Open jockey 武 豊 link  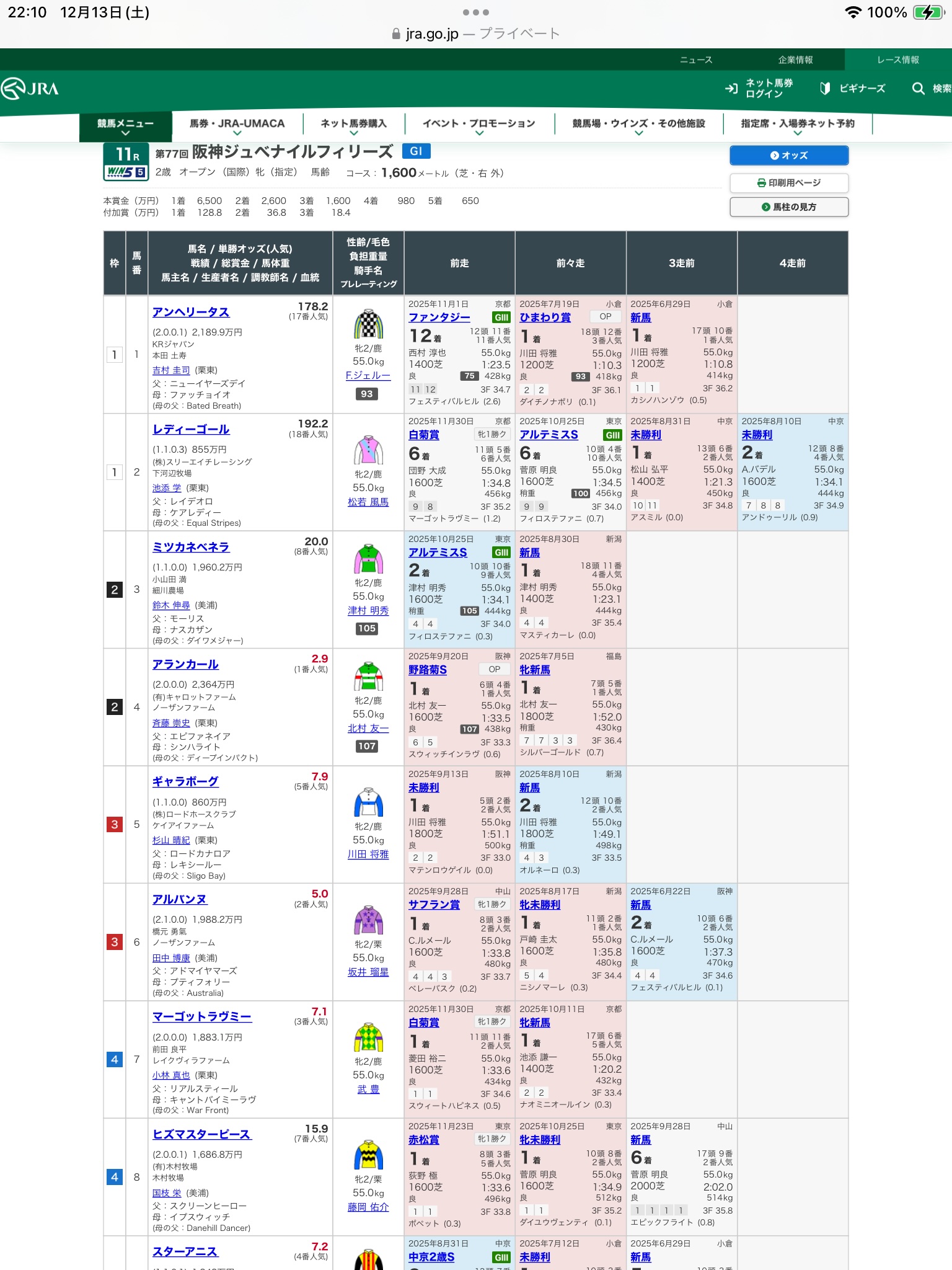pyautogui.click(x=368, y=1090)
